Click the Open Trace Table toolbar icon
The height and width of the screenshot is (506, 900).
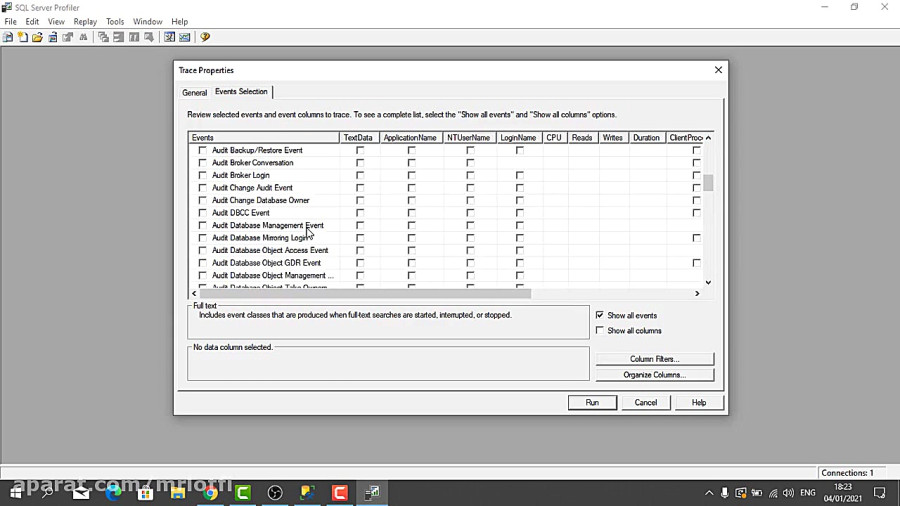pyautogui.click(x=53, y=37)
